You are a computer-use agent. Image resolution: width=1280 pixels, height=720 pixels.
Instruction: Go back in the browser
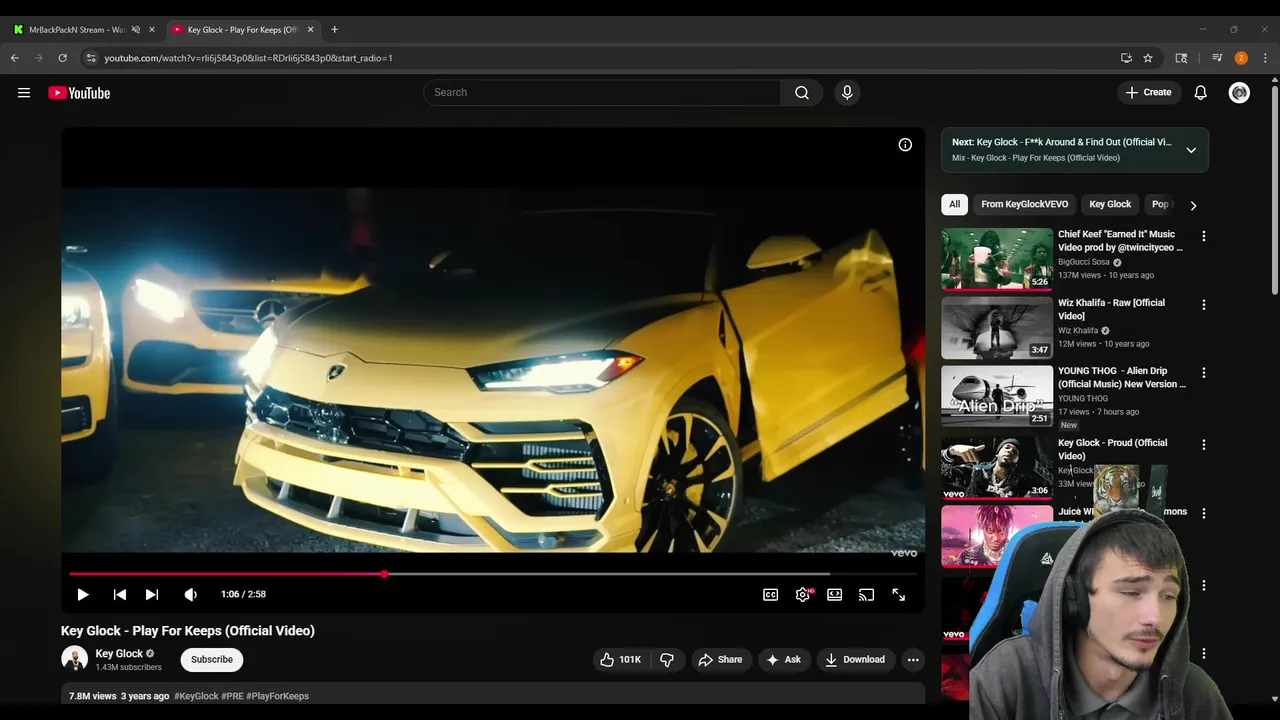[x=15, y=58]
